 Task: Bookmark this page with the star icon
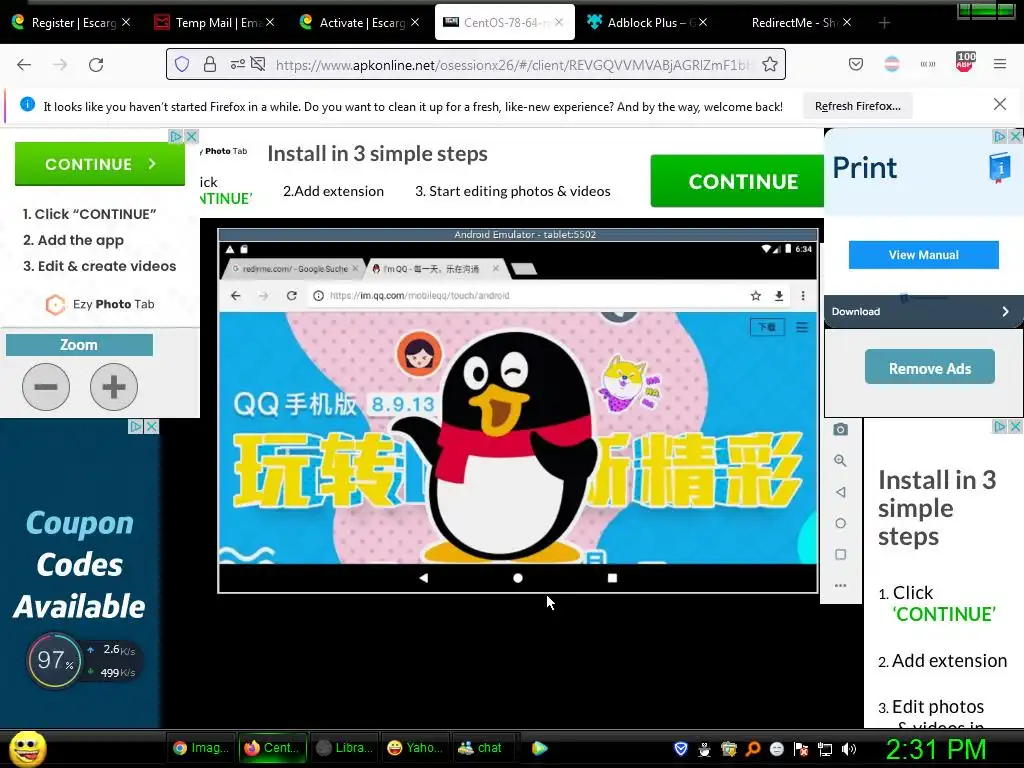[x=770, y=64]
